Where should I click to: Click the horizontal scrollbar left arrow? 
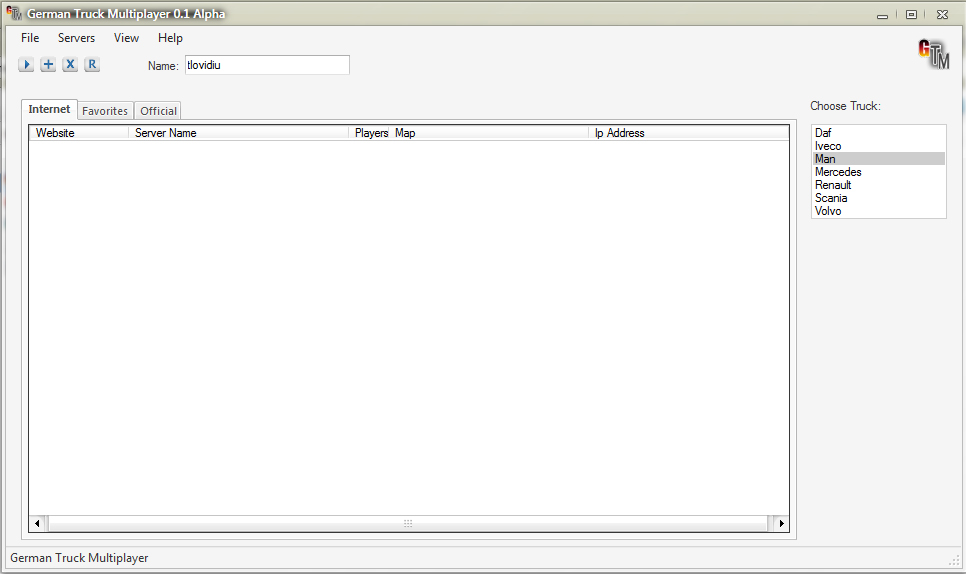tap(37, 523)
